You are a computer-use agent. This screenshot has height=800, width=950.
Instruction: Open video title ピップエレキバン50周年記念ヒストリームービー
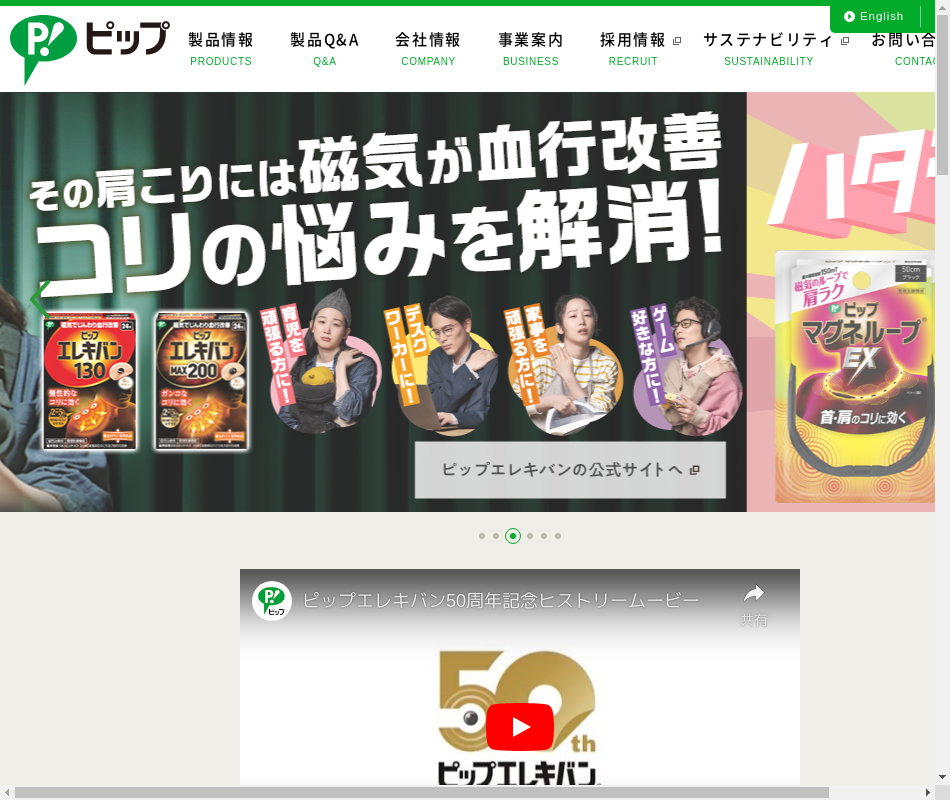(x=500, y=601)
